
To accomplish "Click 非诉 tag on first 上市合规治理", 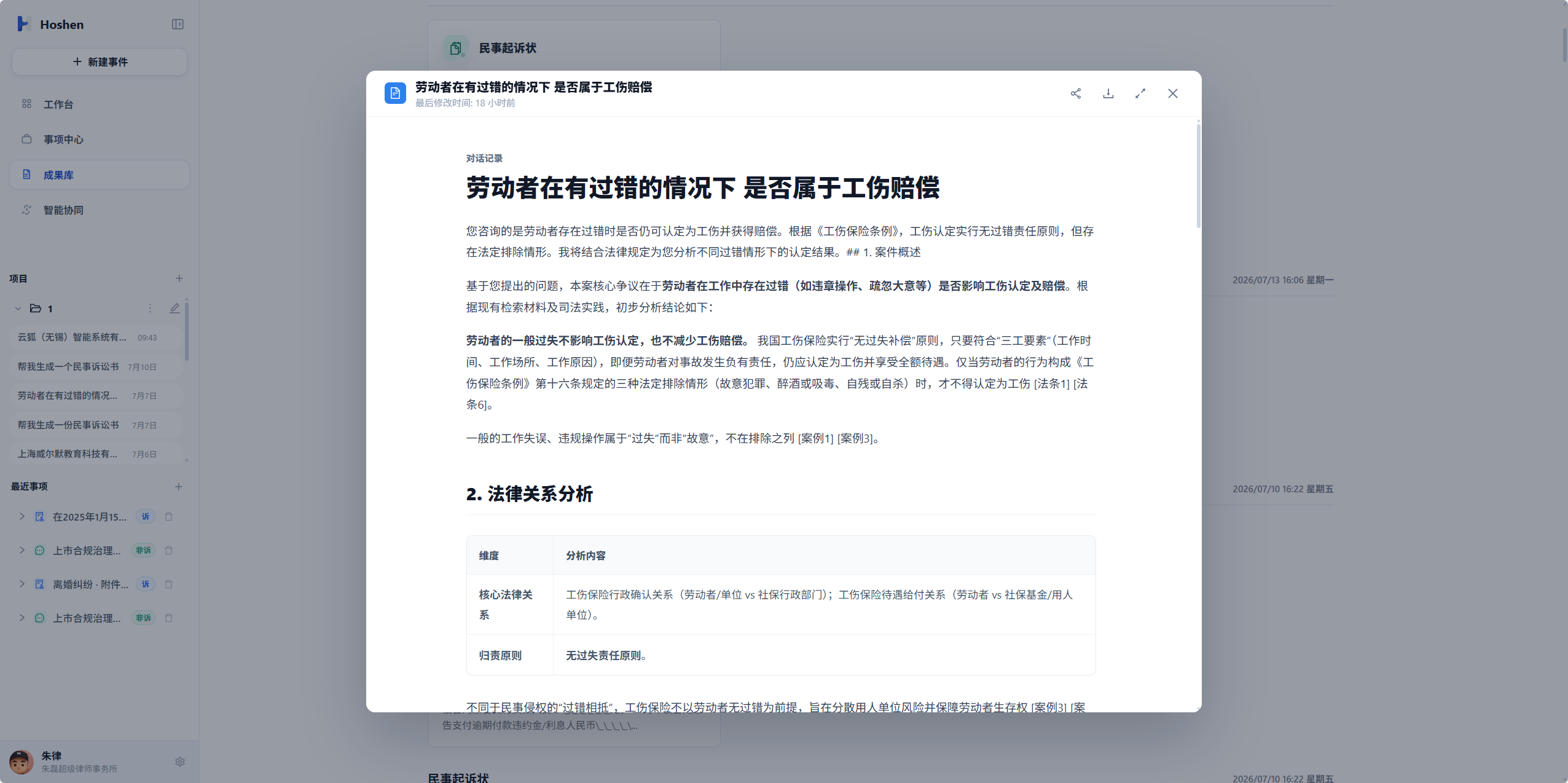I will (x=144, y=551).
